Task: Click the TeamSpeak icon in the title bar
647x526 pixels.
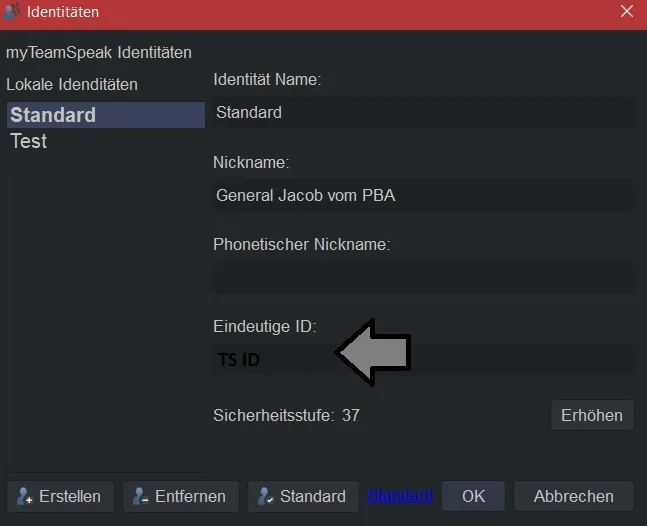Action: point(12,11)
